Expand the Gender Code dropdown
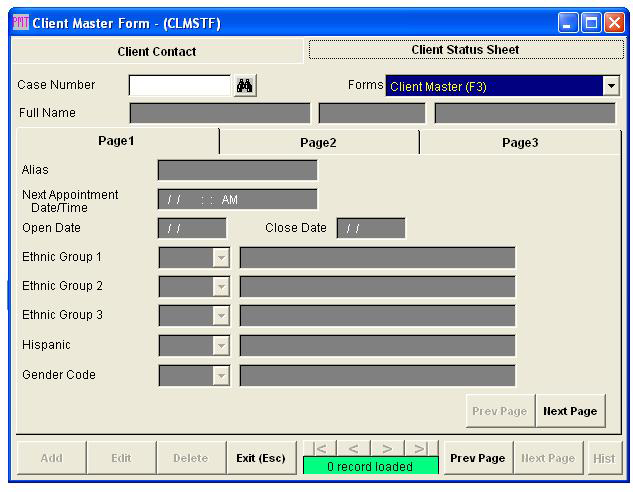Viewport: 633px width, 492px height. [221, 376]
